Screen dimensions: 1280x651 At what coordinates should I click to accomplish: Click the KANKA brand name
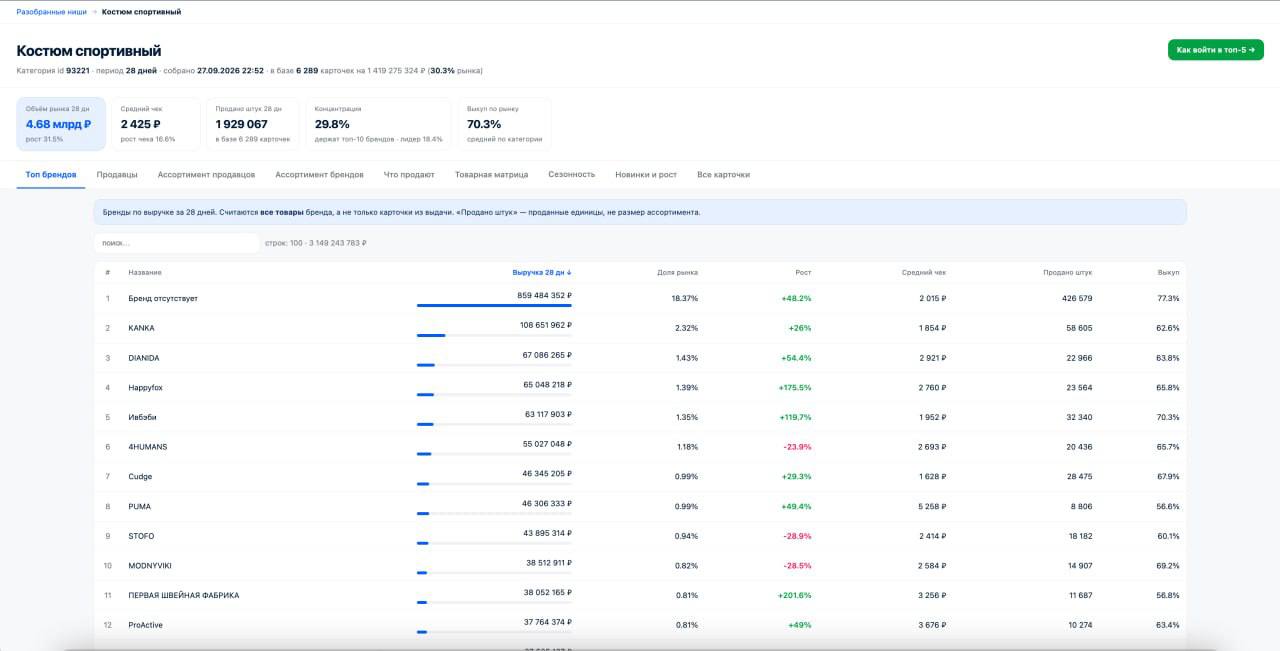[141, 328]
